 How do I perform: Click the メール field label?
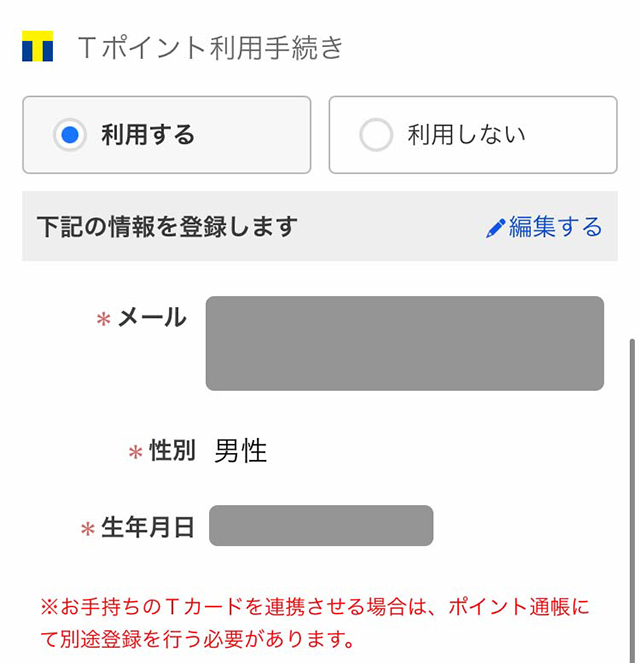click(152, 318)
